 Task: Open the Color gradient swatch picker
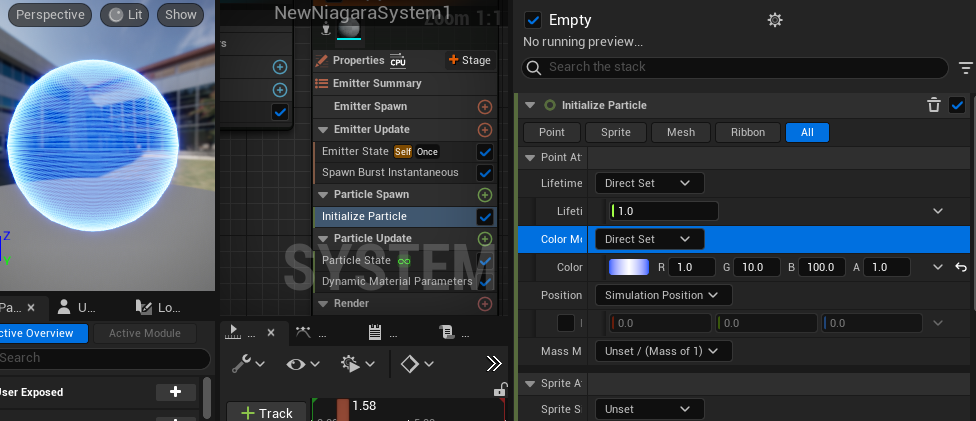629,267
